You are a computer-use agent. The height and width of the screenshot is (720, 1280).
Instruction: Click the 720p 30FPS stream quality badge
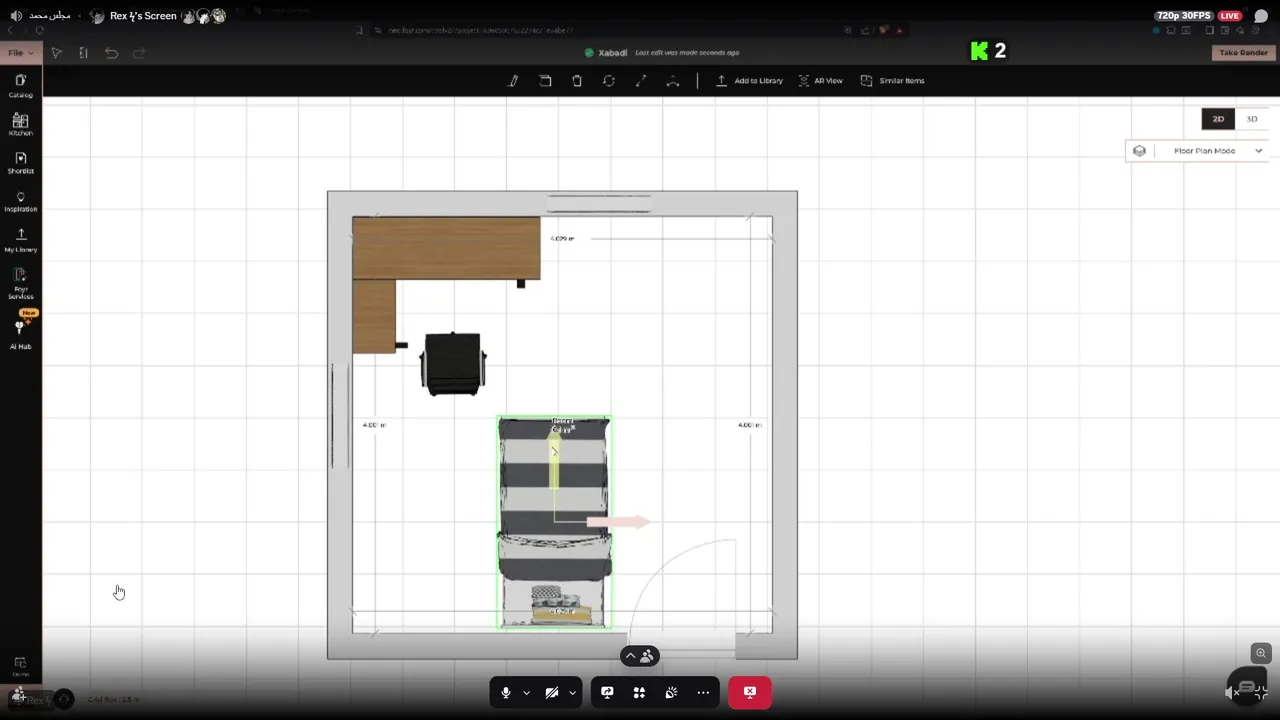point(1186,16)
